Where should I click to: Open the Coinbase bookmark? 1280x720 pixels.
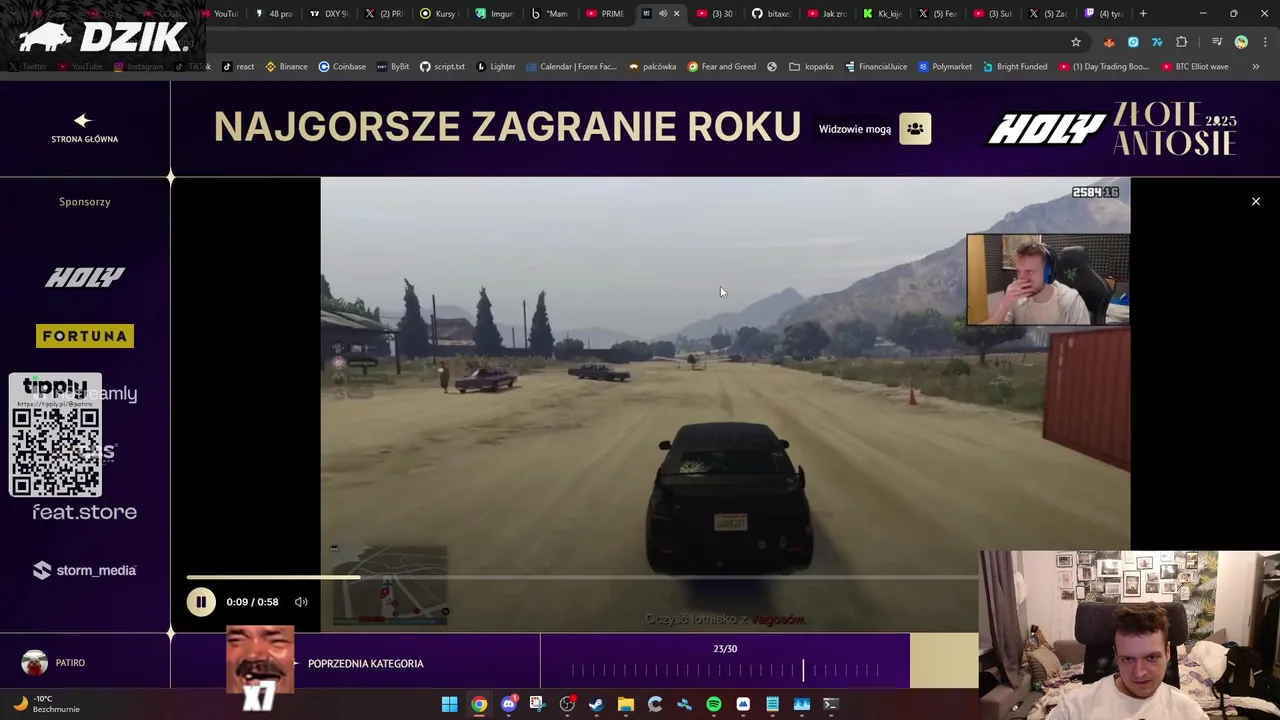tap(341, 67)
